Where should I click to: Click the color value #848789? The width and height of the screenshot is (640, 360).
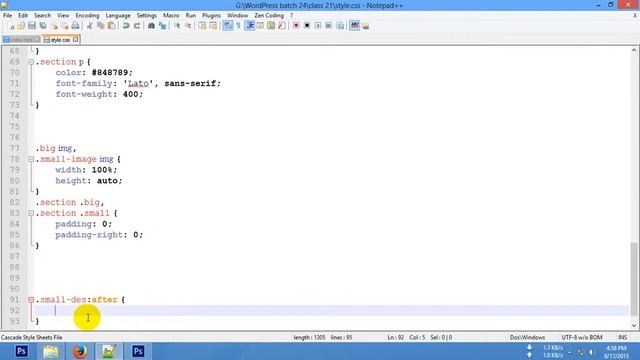point(109,73)
